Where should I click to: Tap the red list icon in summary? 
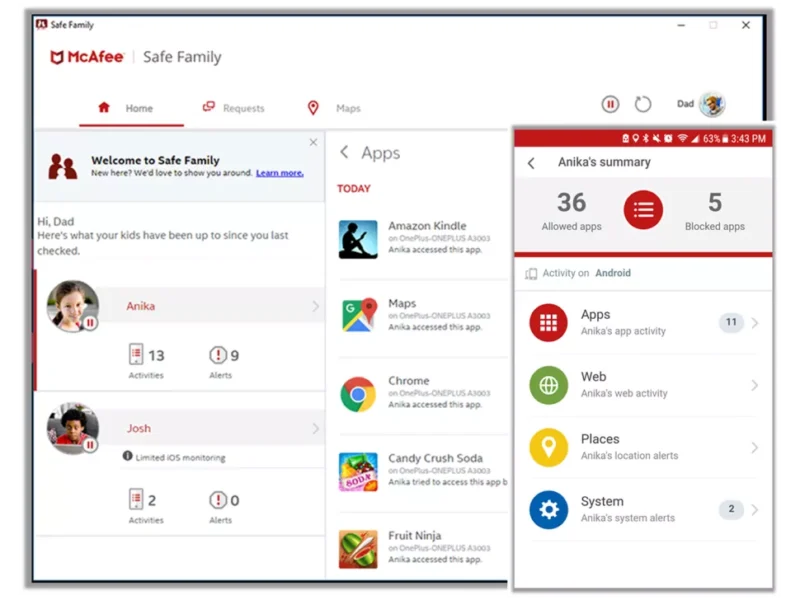[x=643, y=210]
